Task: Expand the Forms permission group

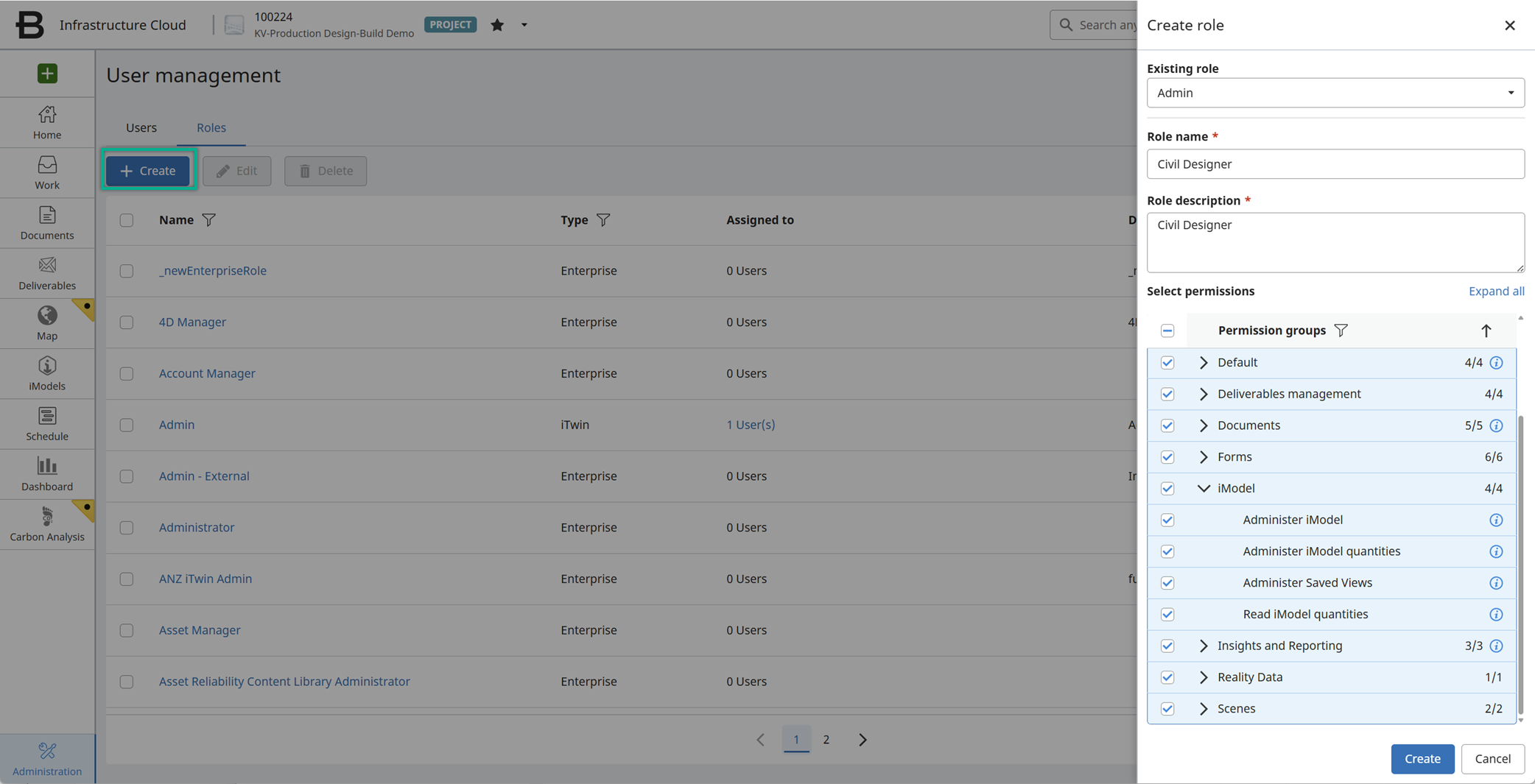Action: click(x=1204, y=457)
